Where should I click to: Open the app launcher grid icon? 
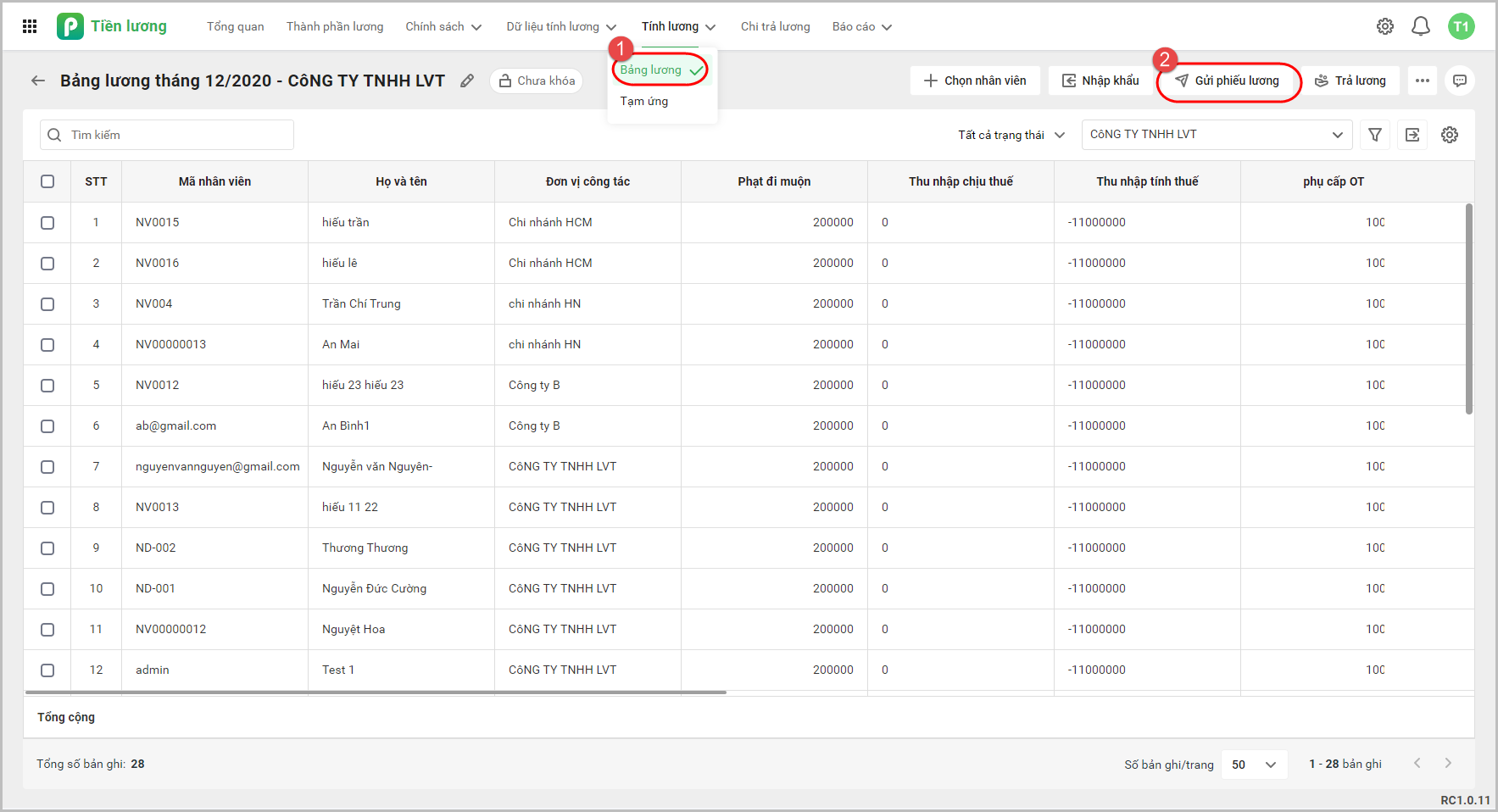(30, 26)
